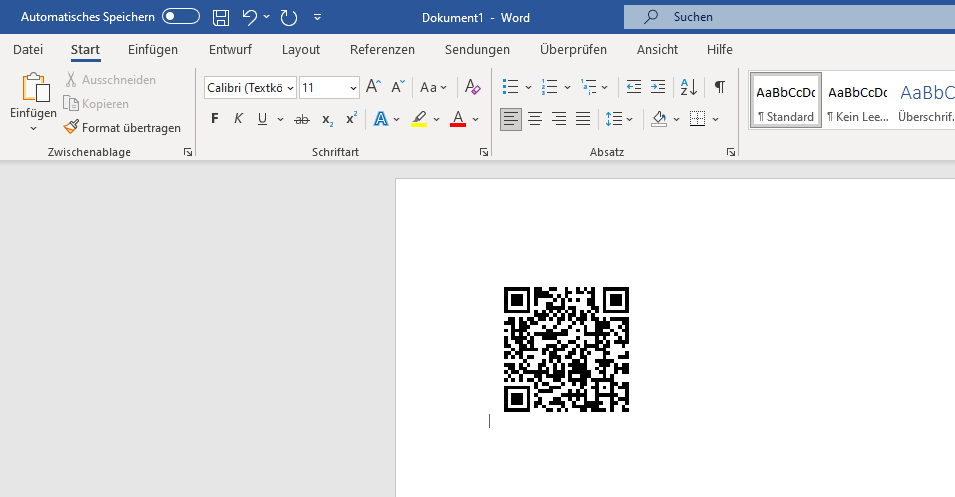
Task: Toggle underline formatting (U)
Action: (x=263, y=119)
